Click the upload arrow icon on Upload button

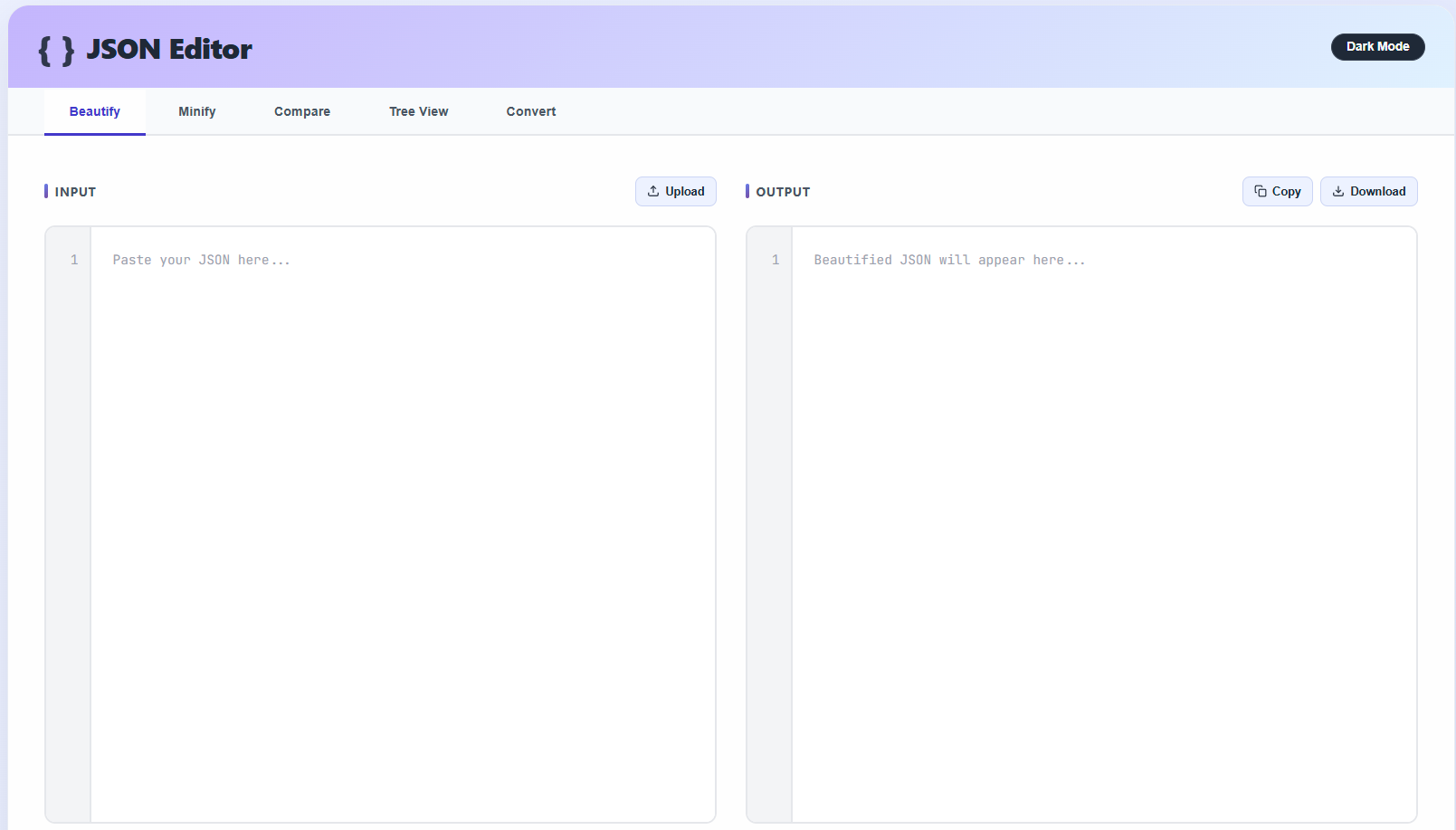(x=653, y=191)
